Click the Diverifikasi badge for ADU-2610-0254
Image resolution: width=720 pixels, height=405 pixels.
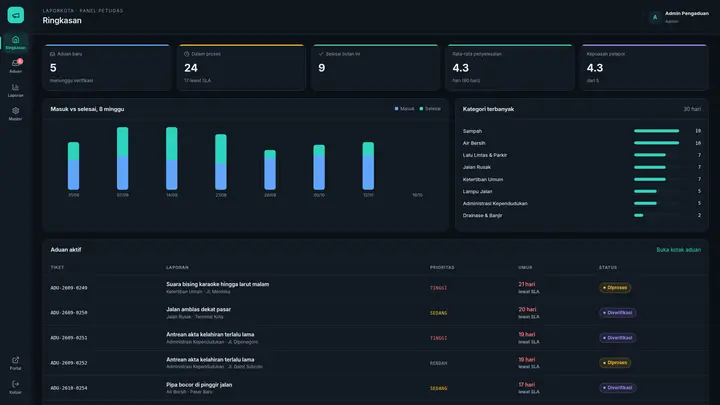point(618,388)
